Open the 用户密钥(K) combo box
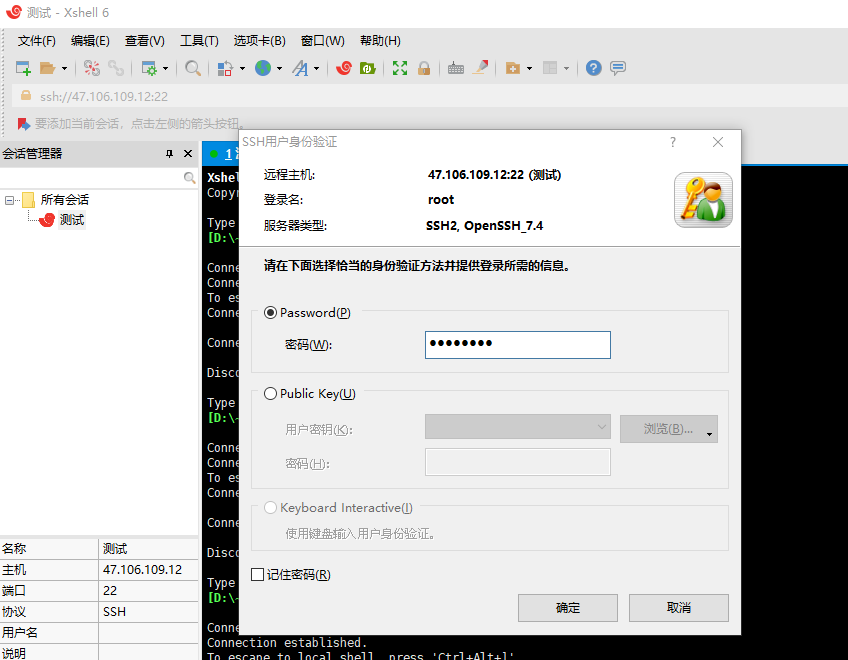Screen dimensions: 848x660 518,427
